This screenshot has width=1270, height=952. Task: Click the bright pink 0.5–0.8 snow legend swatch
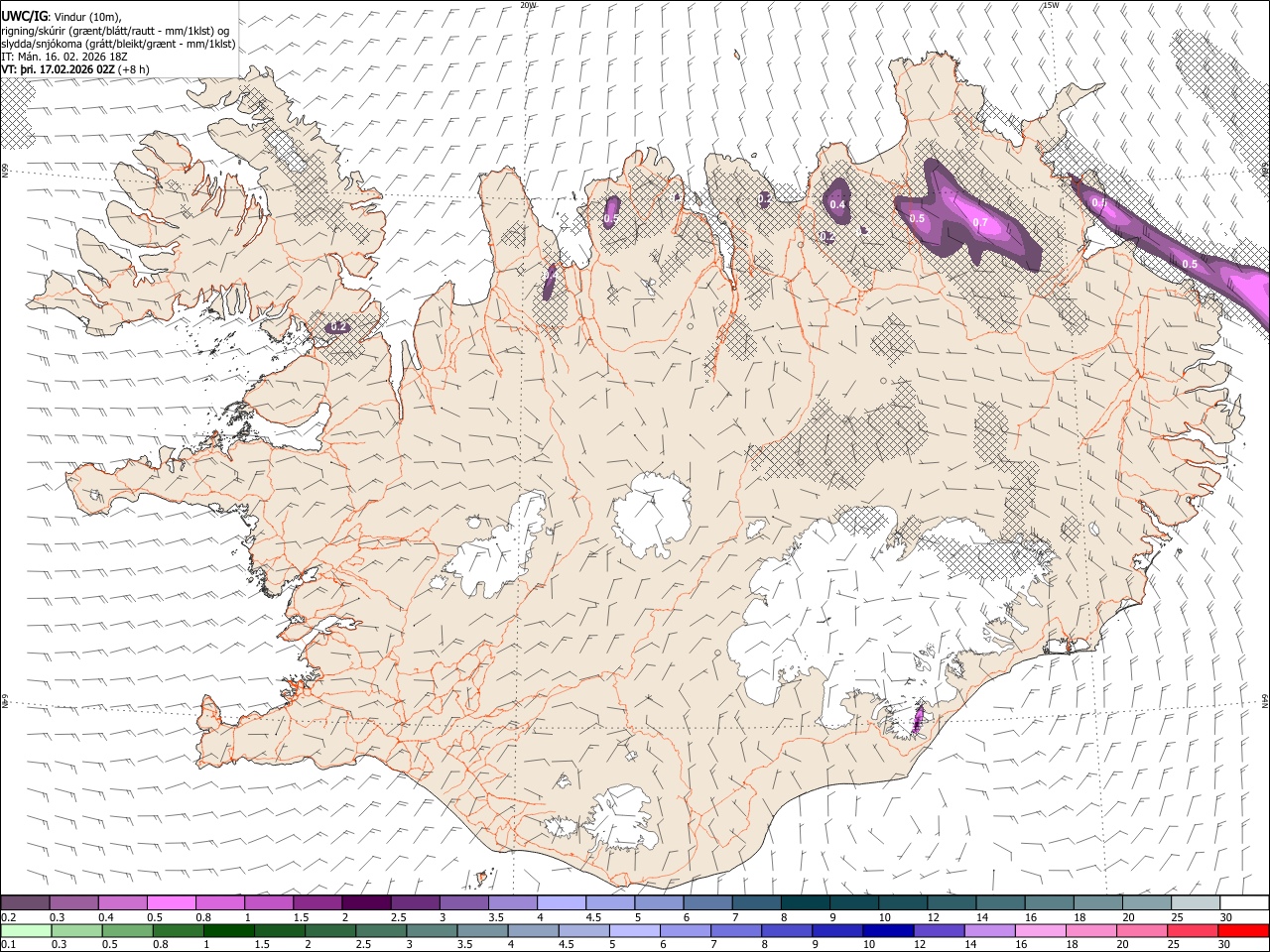tap(172, 902)
